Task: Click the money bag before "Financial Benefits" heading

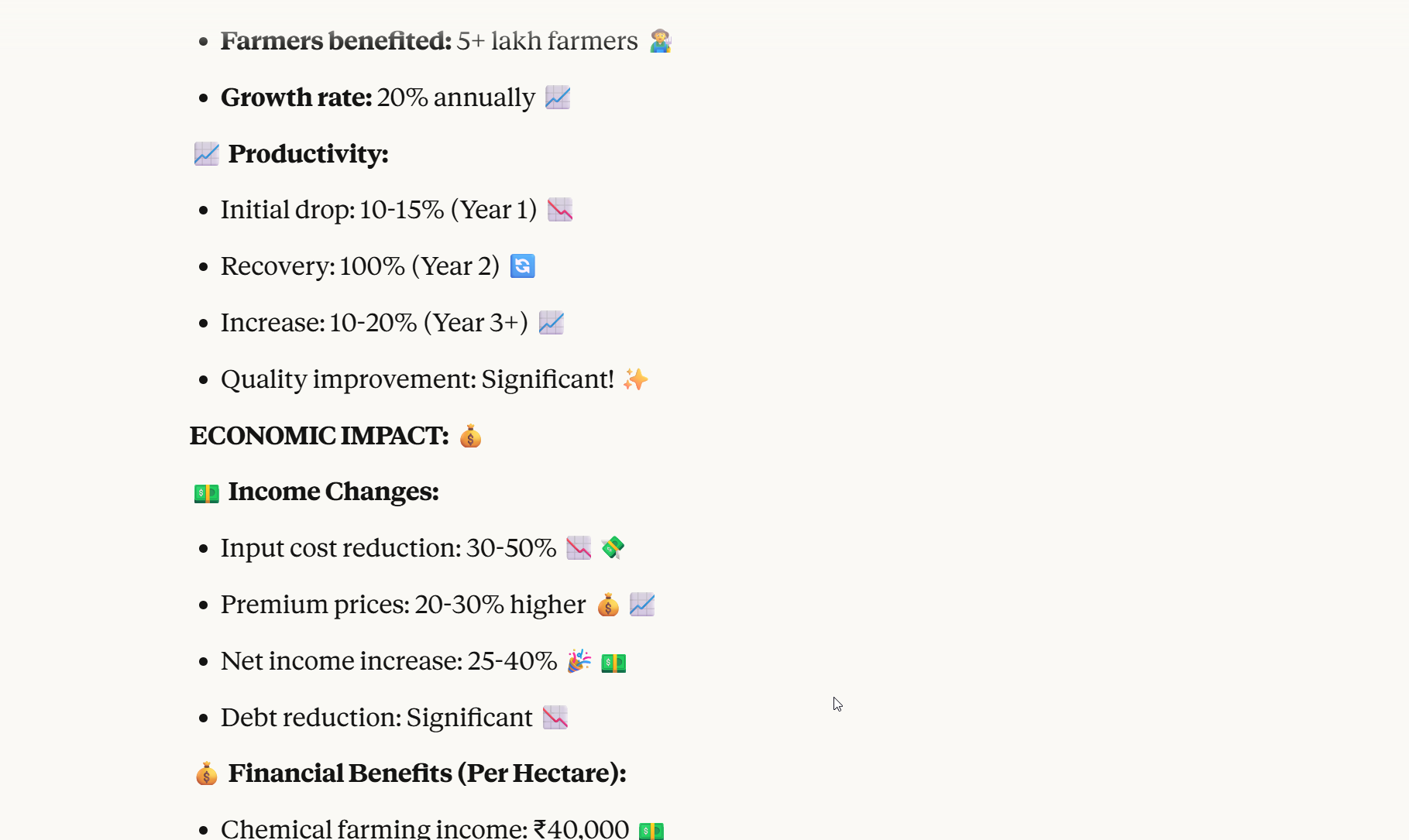Action: pyautogui.click(x=206, y=773)
